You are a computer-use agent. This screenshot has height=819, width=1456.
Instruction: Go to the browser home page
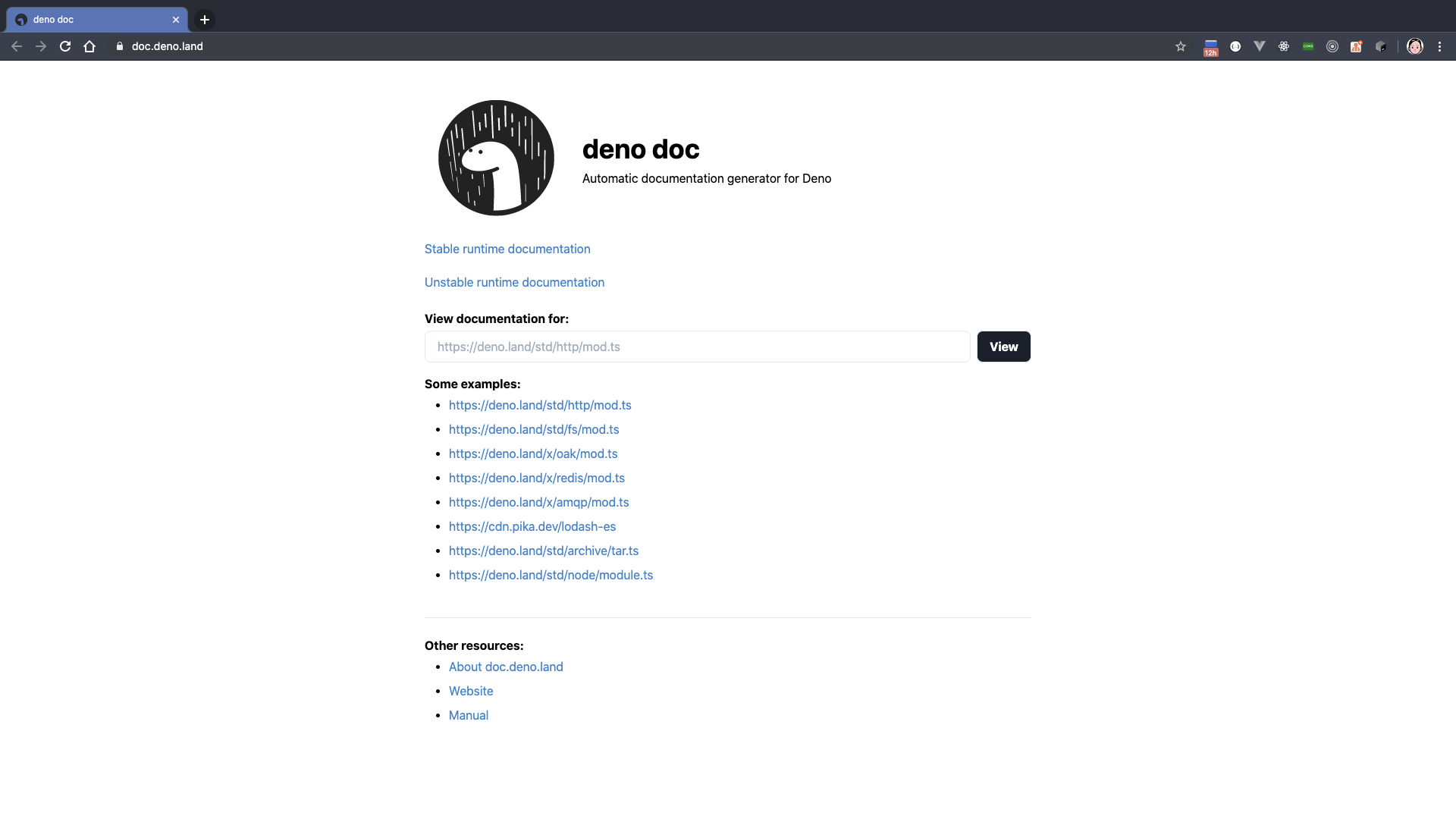coord(89,46)
